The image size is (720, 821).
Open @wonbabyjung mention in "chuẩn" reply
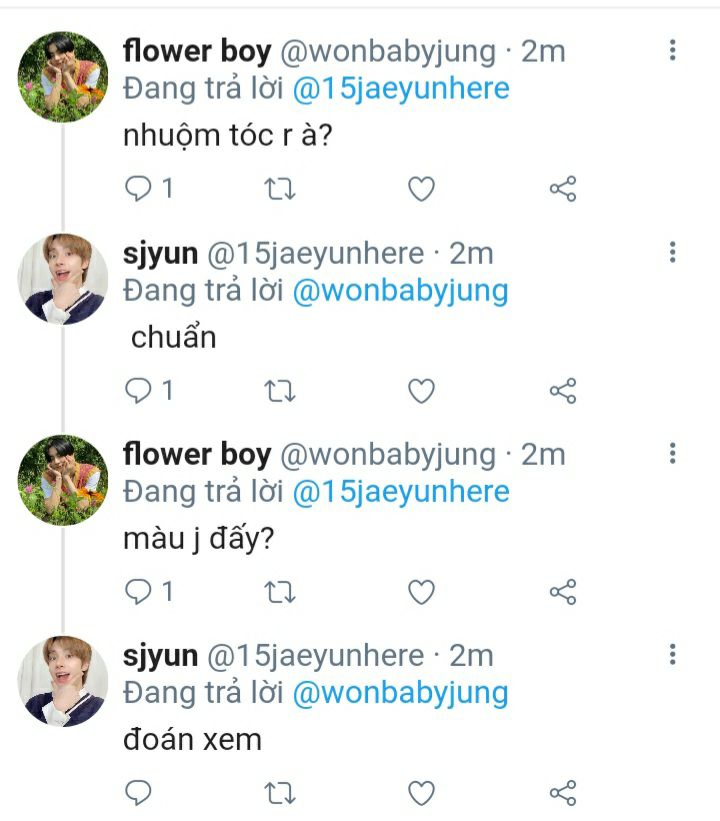coord(401,291)
